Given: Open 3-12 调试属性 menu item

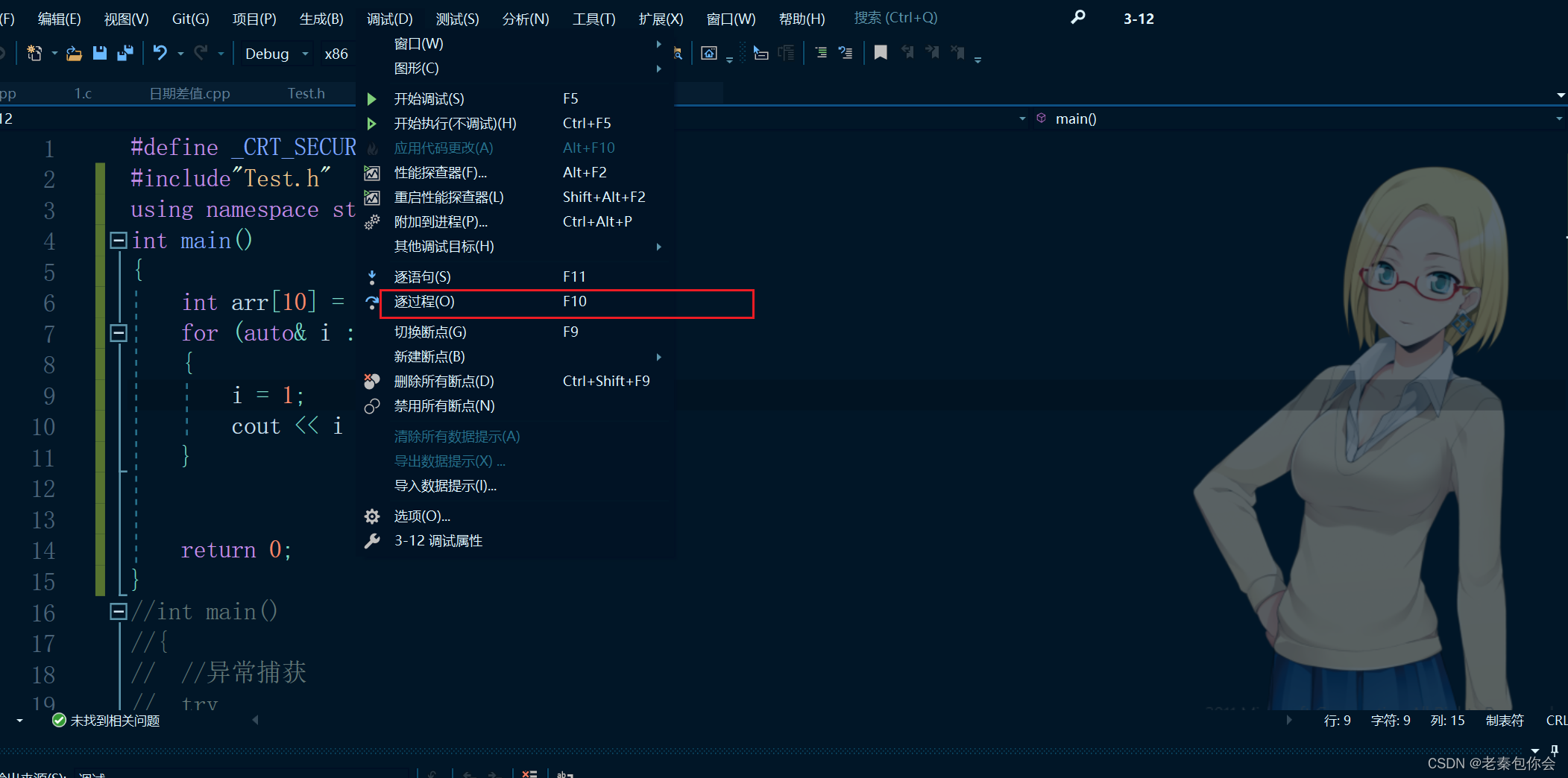Looking at the screenshot, I should 518,541.
